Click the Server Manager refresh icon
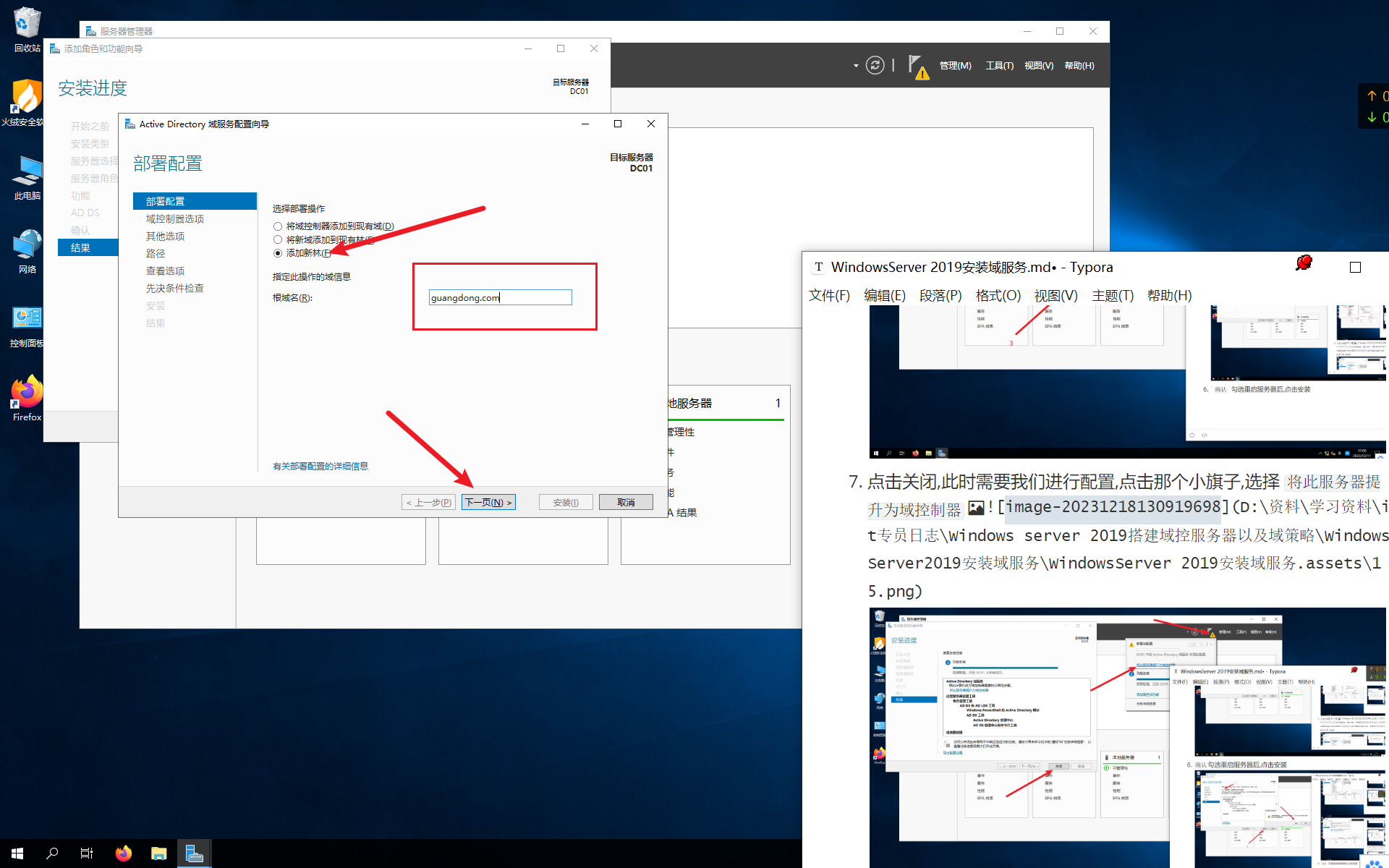This screenshot has width=1389, height=868. (x=875, y=65)
